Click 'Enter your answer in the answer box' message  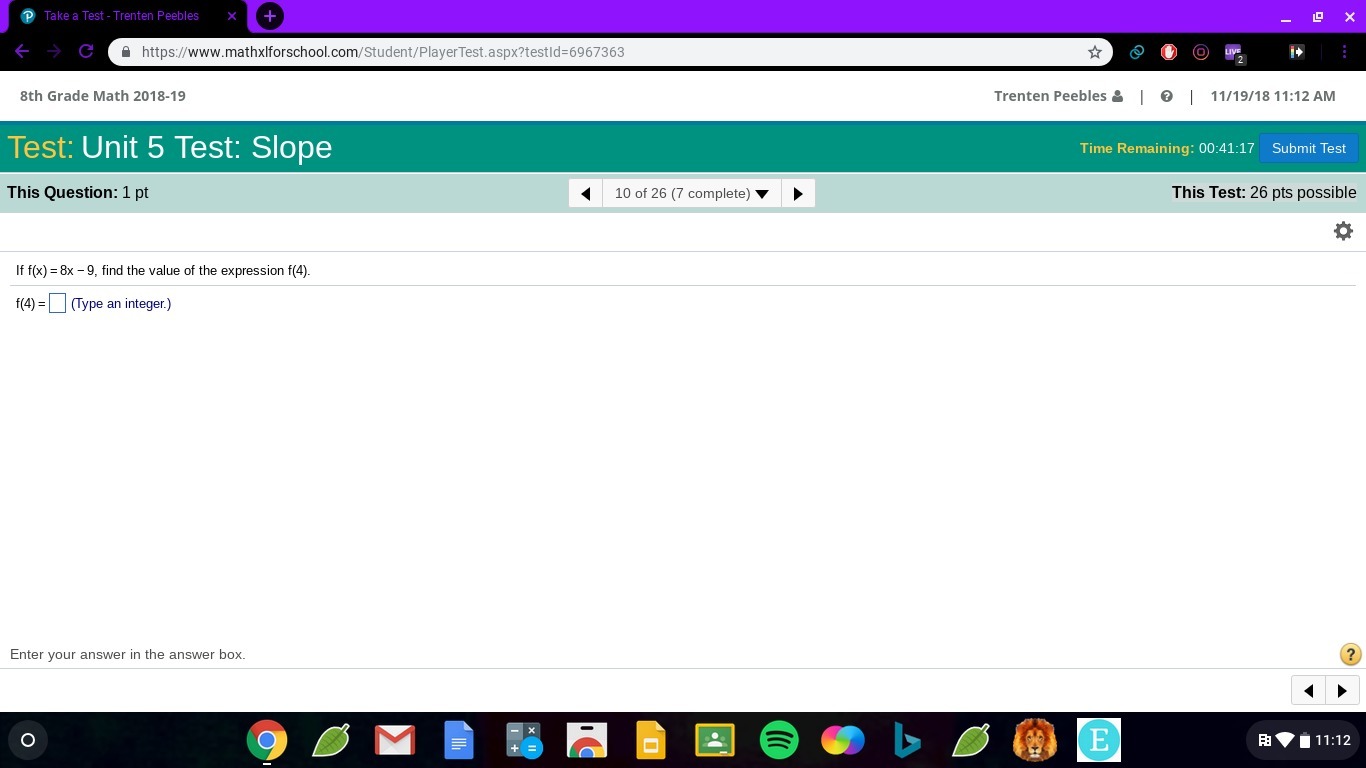[x=128, y=654]
